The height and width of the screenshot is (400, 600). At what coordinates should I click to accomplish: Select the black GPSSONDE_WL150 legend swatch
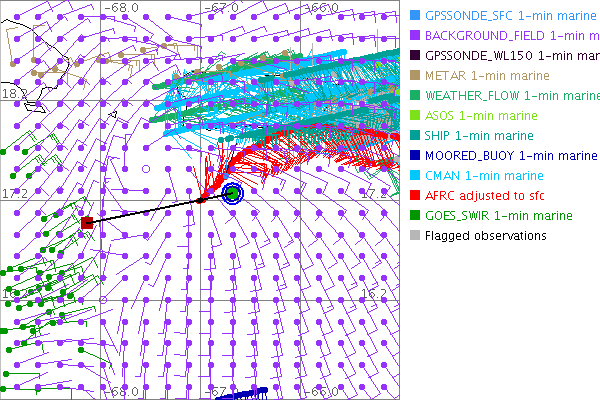click(415, 55)
